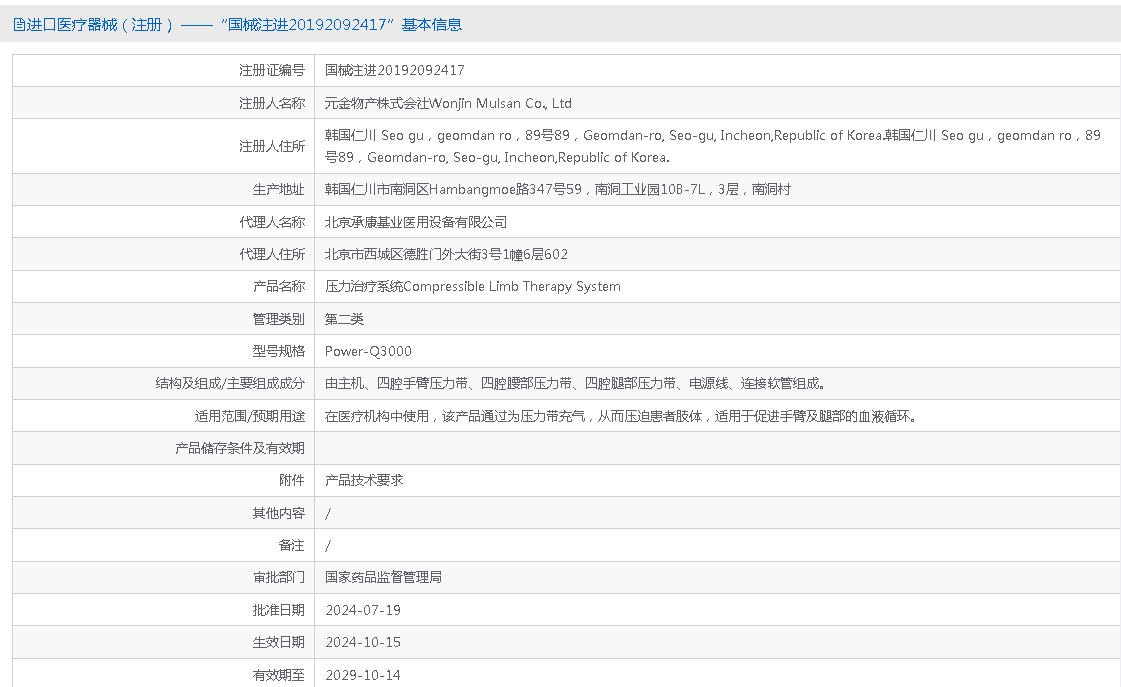Select the Hambangmoe路347号 production address

[558, 189]
